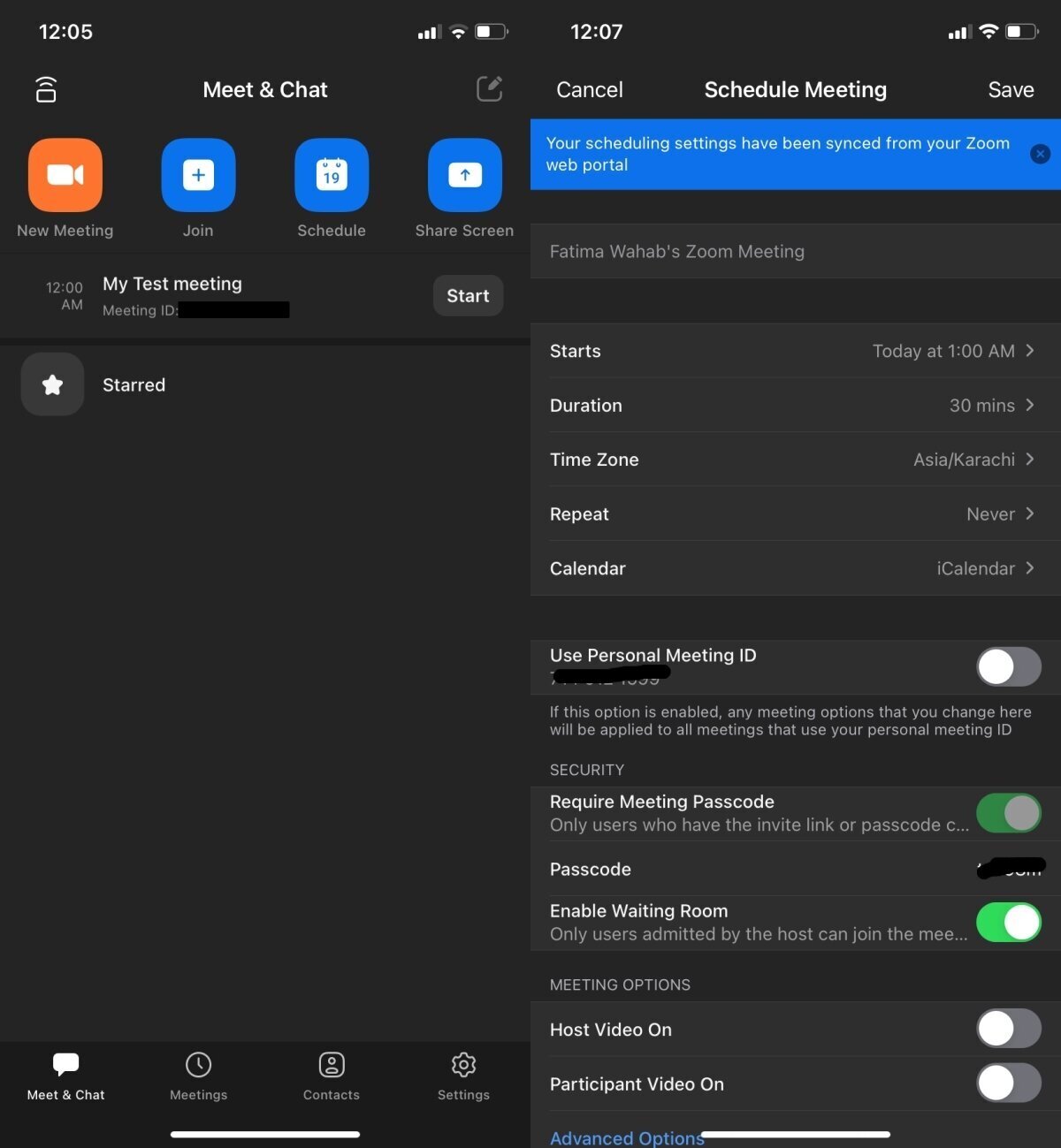Open the compose/new chat pencil icon
1061x1148 pixels.
[489, 88]
